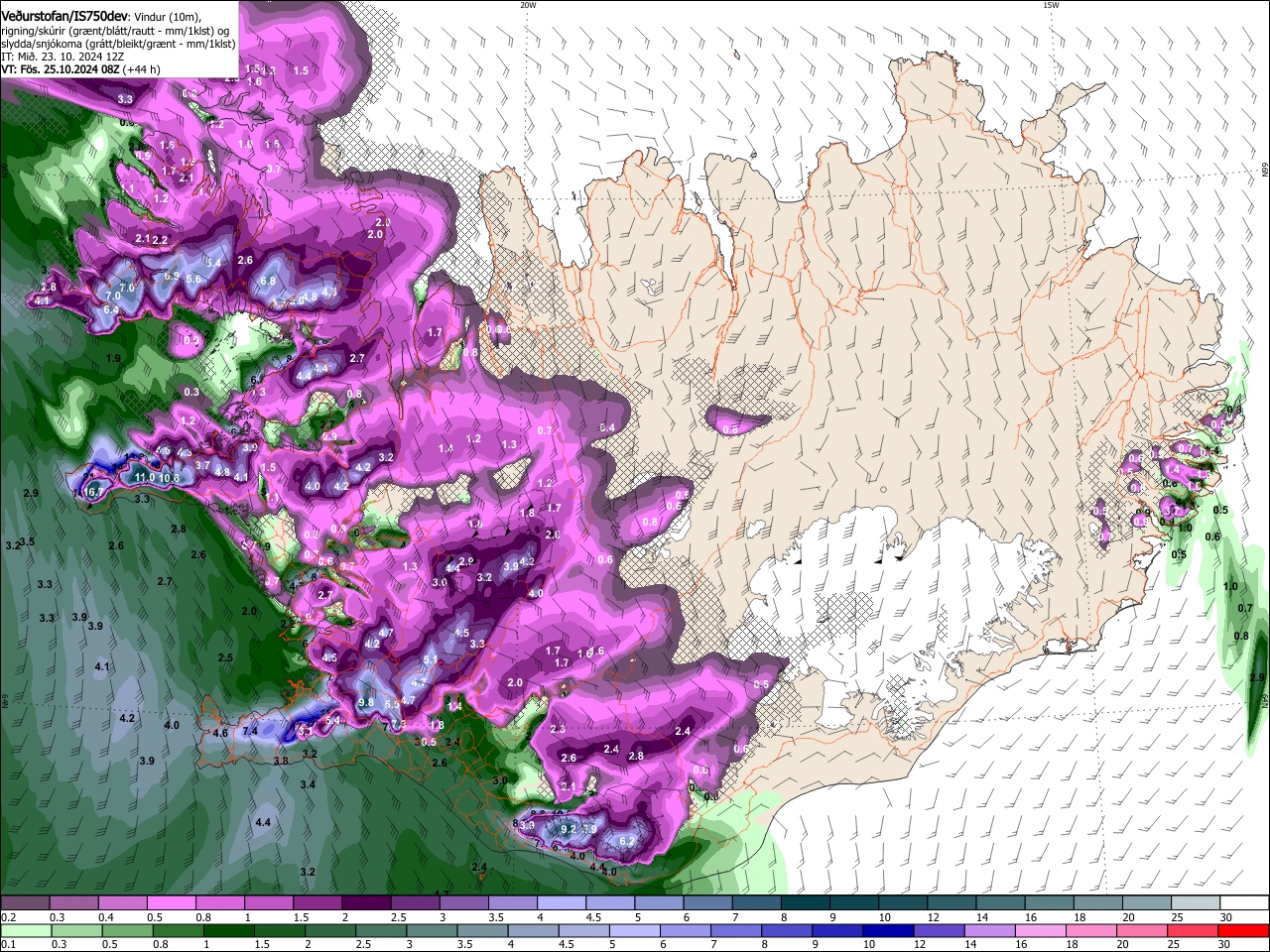Click the 7.4 rain value on the map
This screenshot has width=1270, height=952.
[250, 731]
